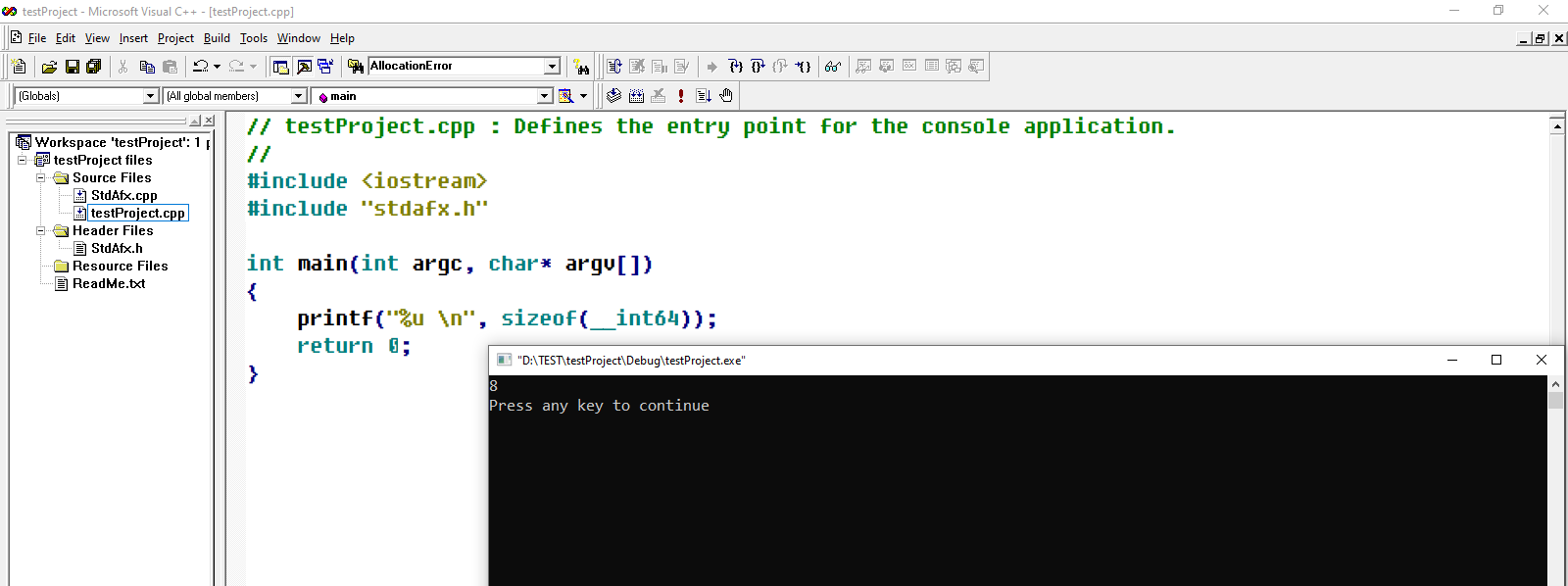Click the Step Over debug icon
Viewport: 1568px width, 586px height.
click(x=758, y=67)
